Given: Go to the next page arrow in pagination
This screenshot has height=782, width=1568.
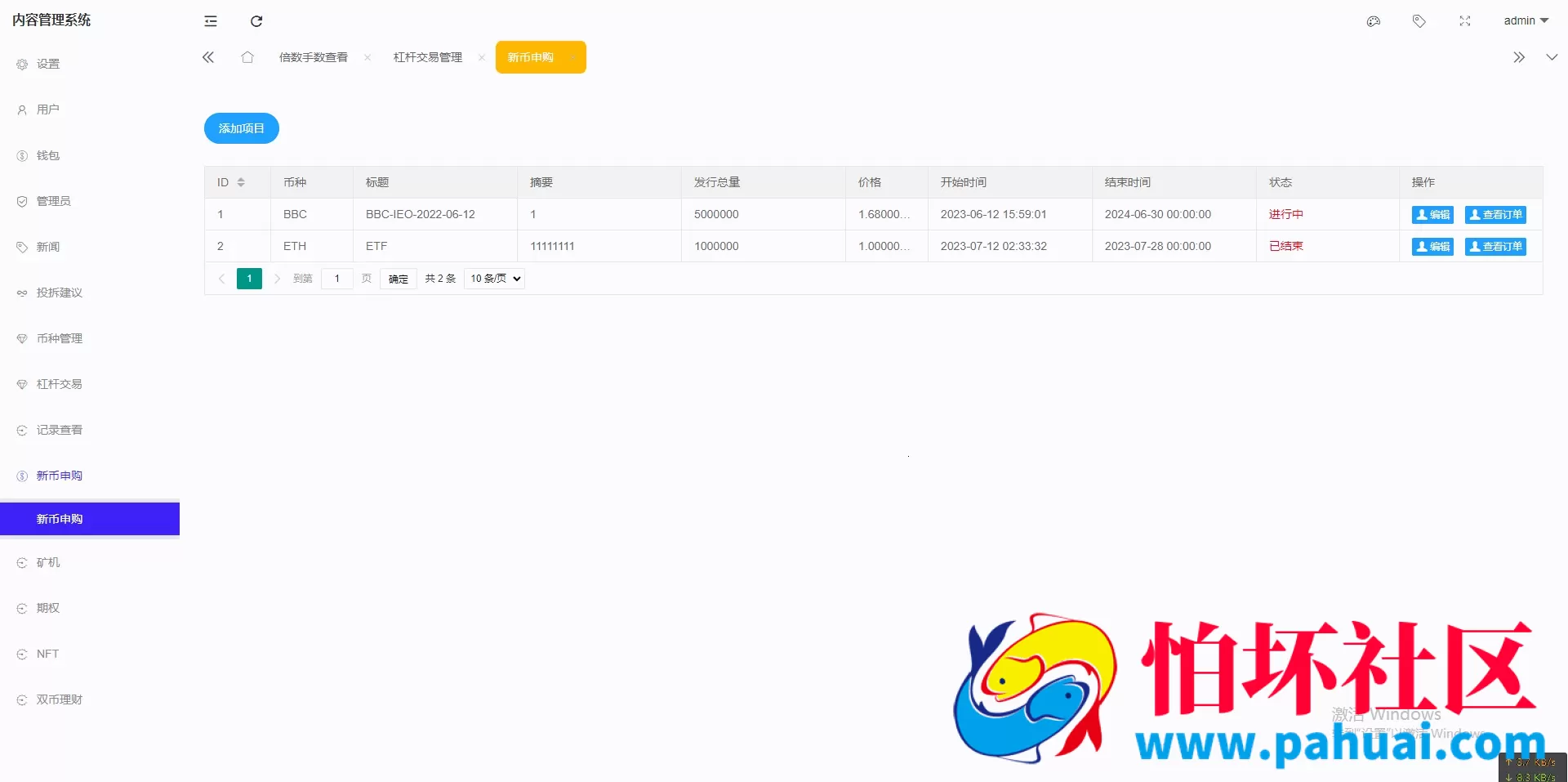Looking at the screenshot, I should pyautogui.click(x=277, y=279).
